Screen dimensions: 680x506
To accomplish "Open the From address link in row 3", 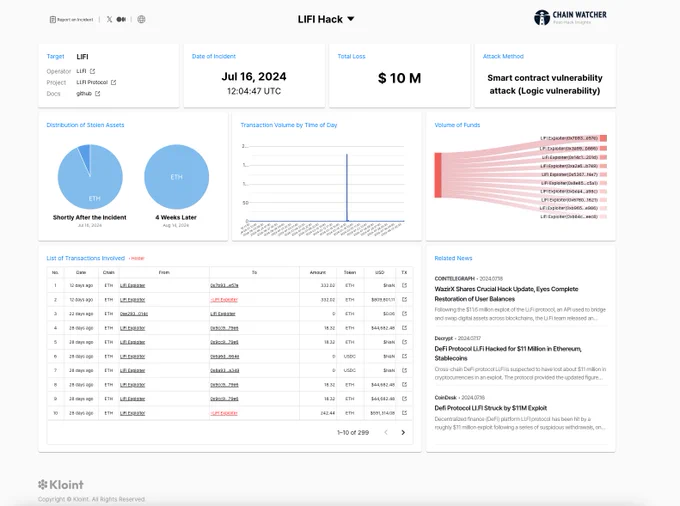I will coord(134,313).
